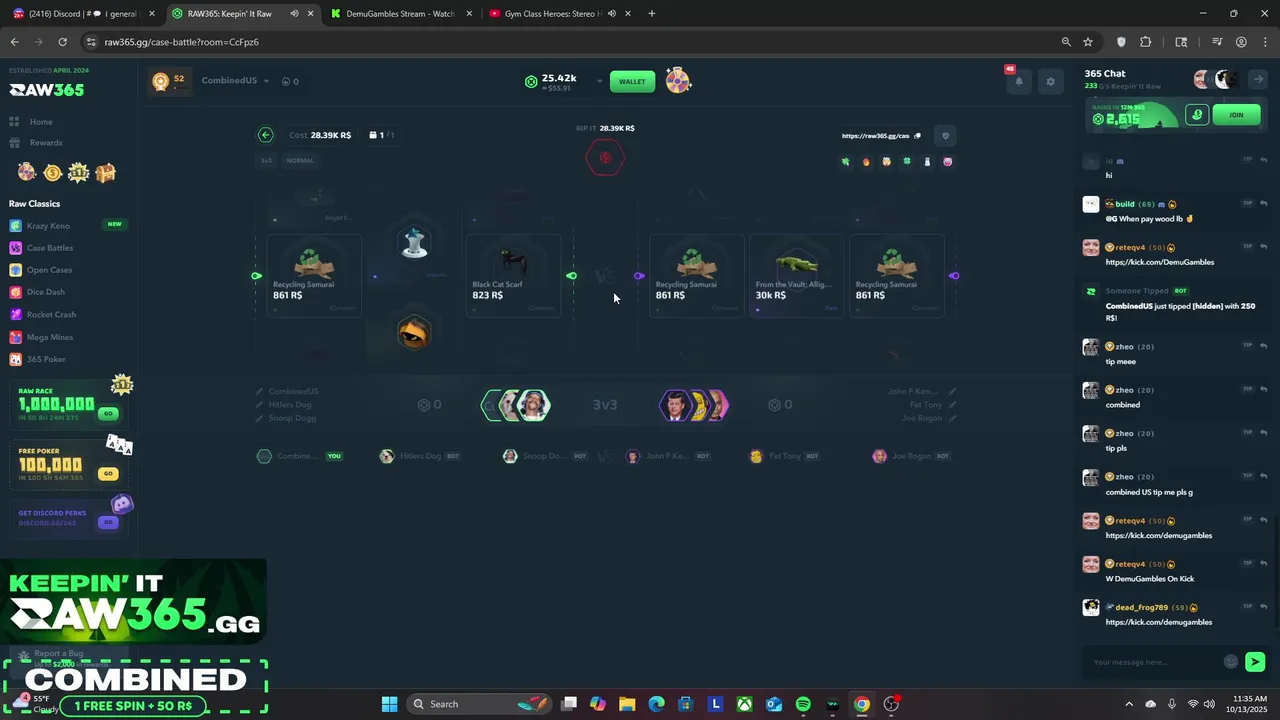Click Black Cat Scarf item card
1280x720 pixels.
click(513, 276)
